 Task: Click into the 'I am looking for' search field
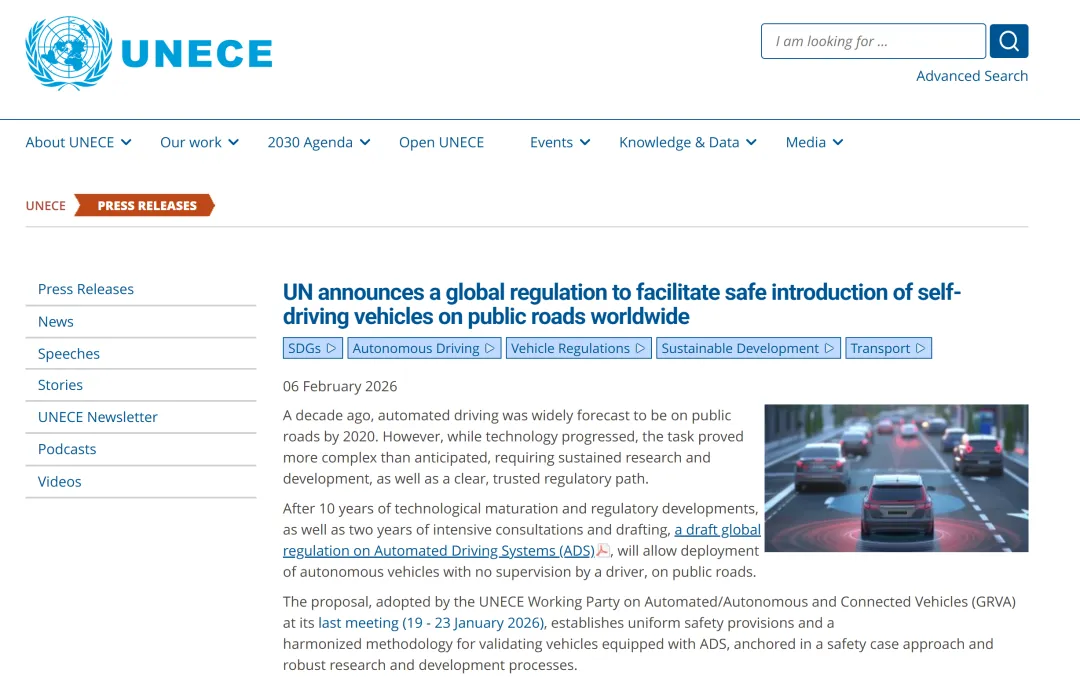pos(873,41)
